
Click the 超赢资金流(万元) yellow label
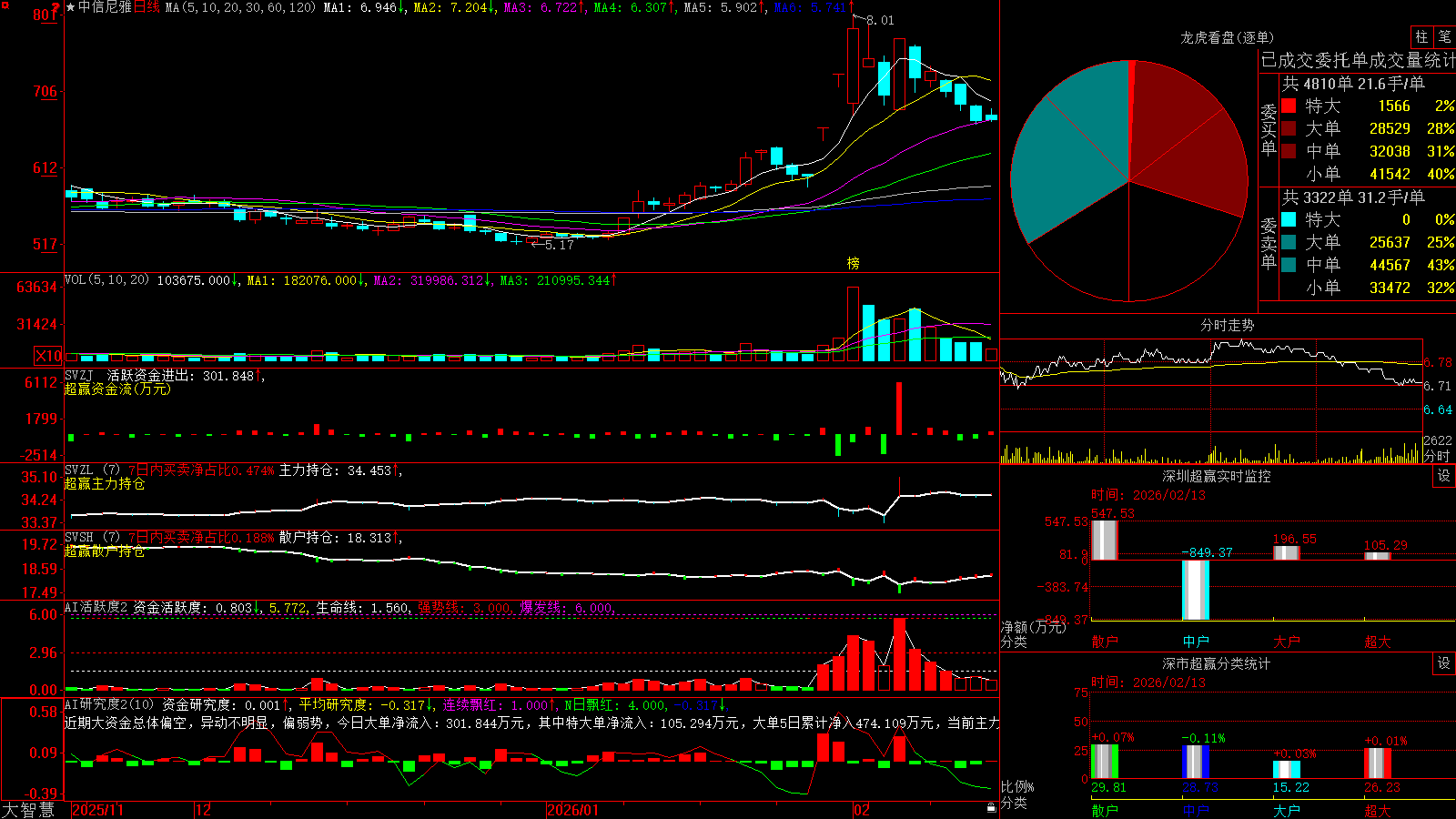(117, 389)
